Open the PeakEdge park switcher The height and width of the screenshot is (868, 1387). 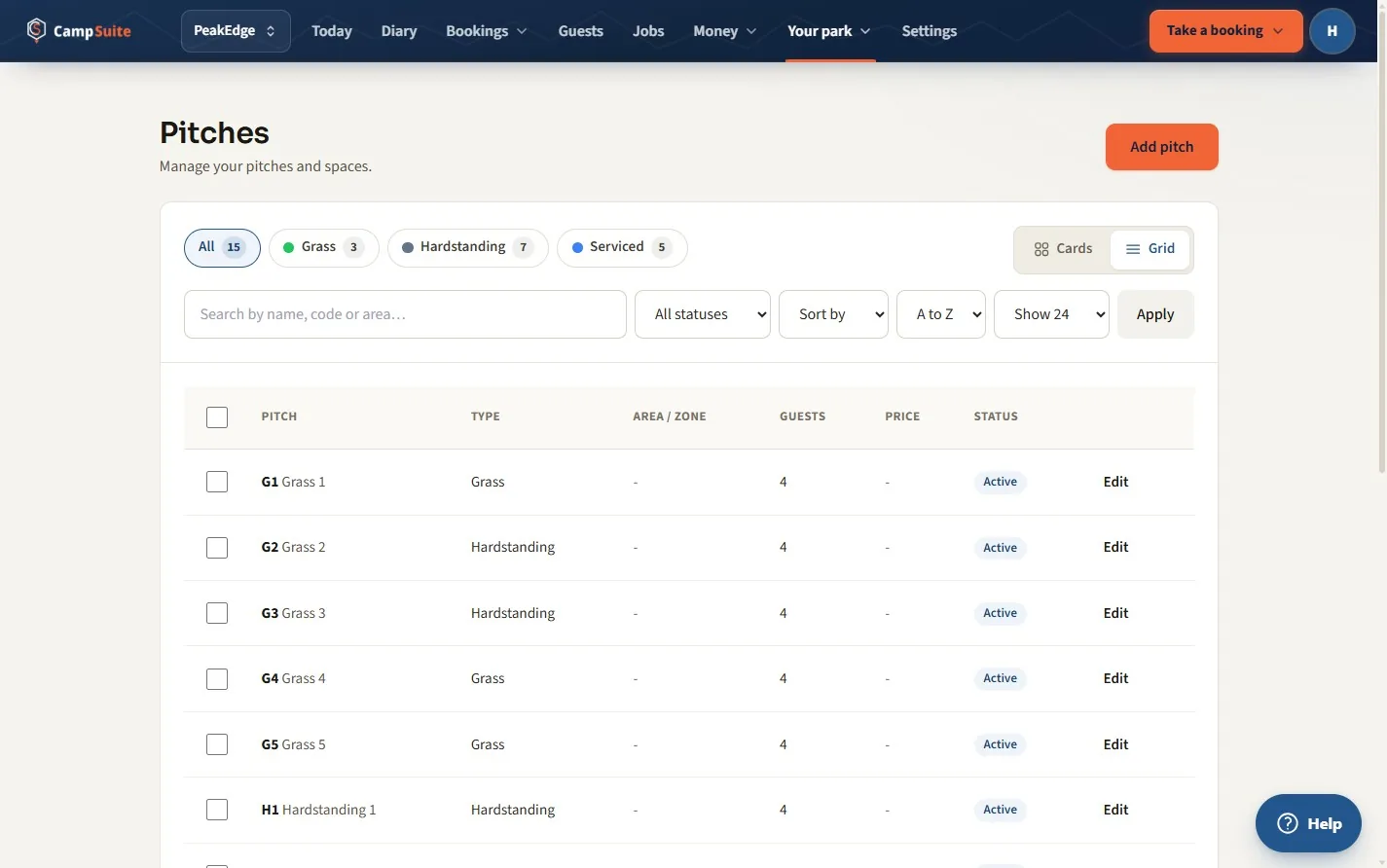tap(236, 31)
